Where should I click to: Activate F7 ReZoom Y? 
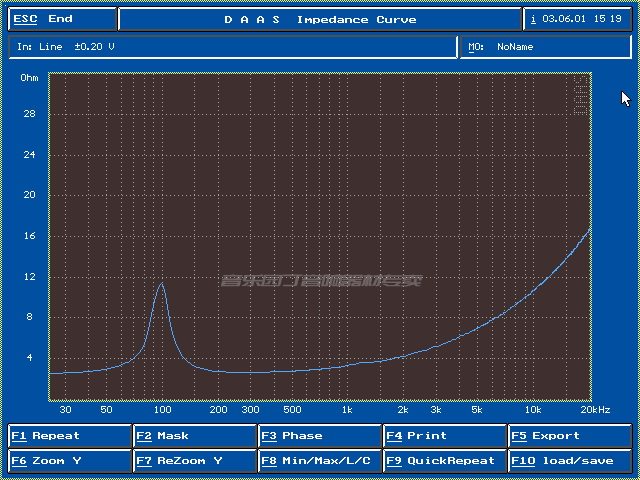(195, 461)
